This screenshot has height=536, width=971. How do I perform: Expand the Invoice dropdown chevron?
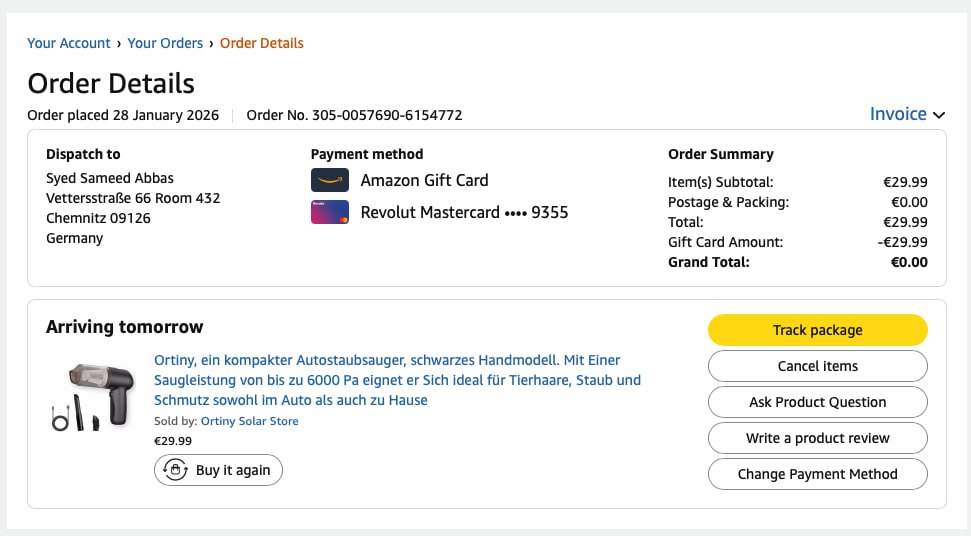939,115
